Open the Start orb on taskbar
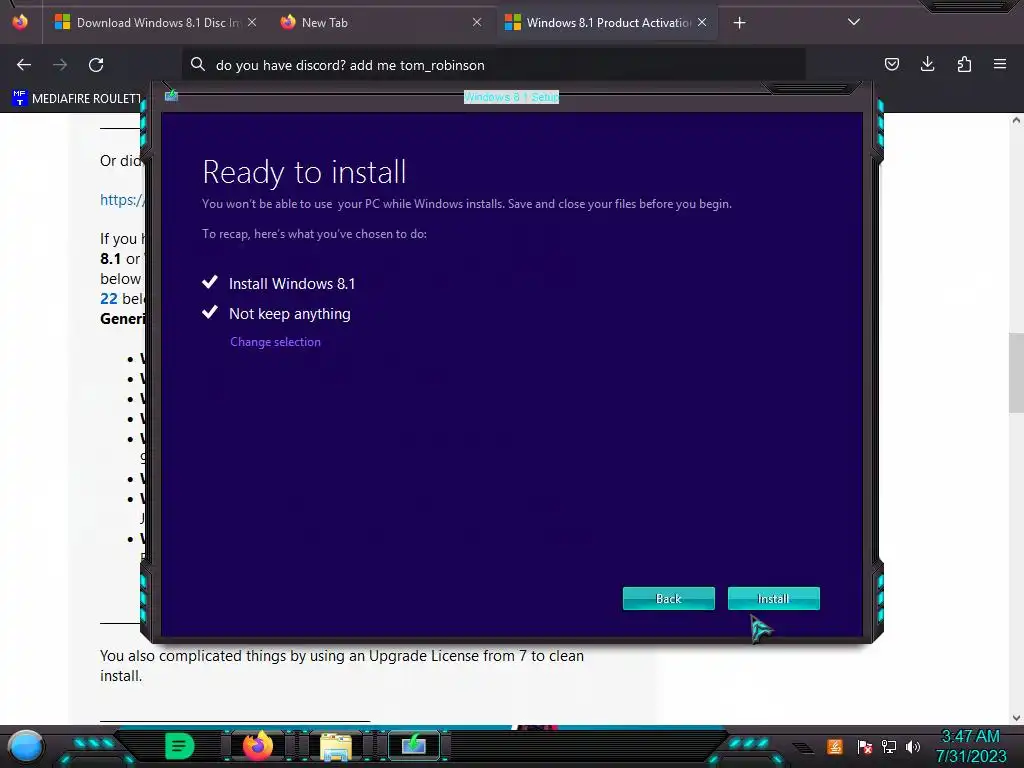The width and height of the screenshot is (1024, 768). tap(25, 746)
